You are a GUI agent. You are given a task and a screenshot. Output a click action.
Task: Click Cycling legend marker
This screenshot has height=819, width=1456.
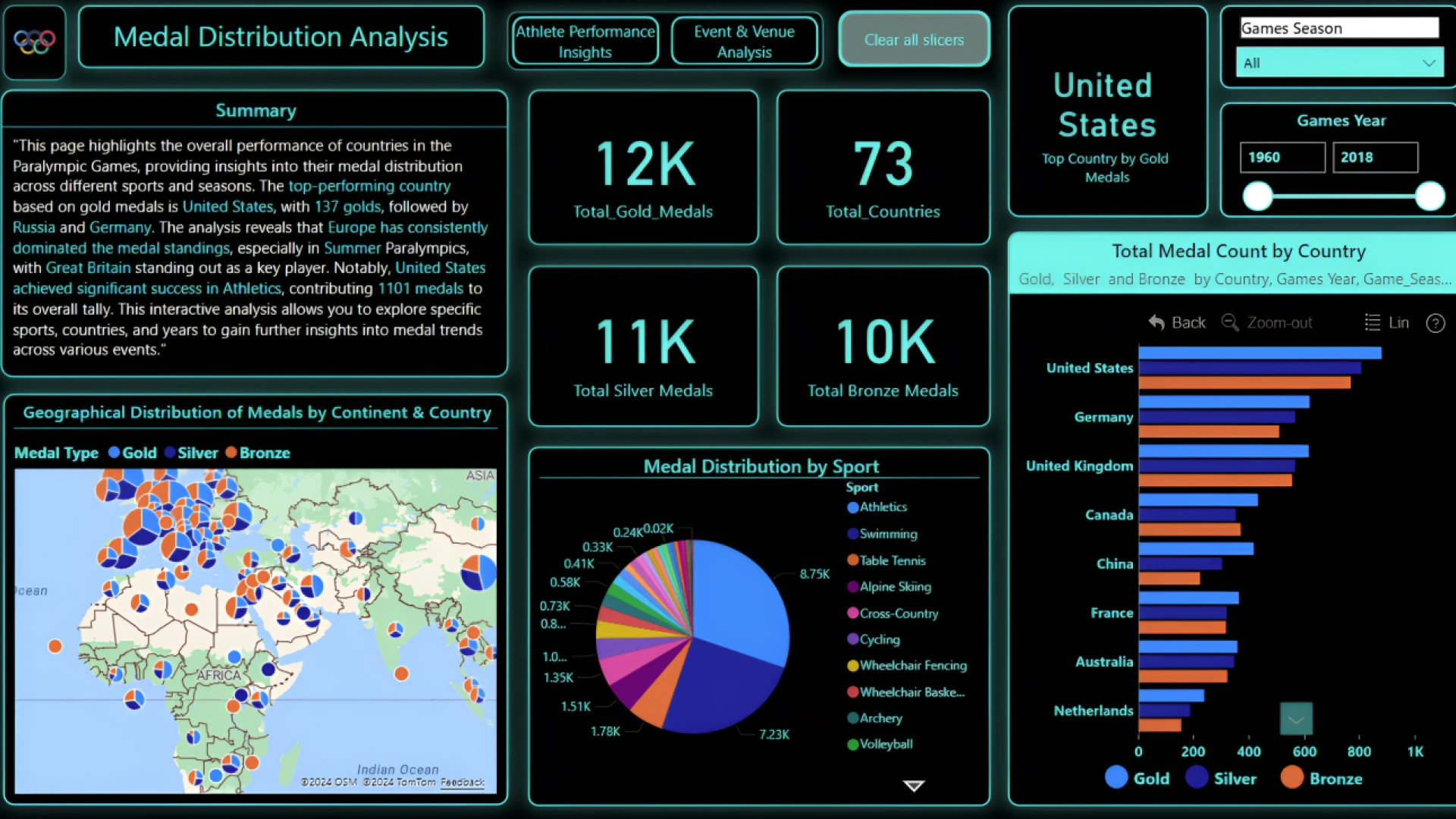[852, 639]
